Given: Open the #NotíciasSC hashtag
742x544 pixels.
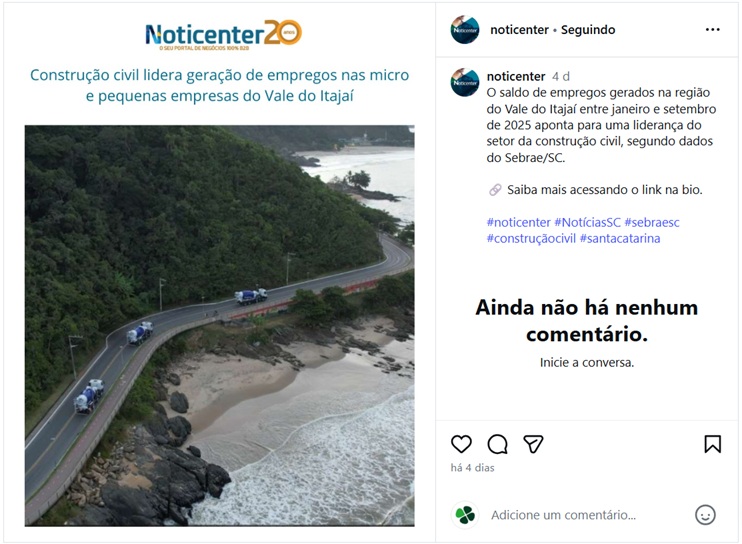Looking at the screenshot, I should pos(587,222).
